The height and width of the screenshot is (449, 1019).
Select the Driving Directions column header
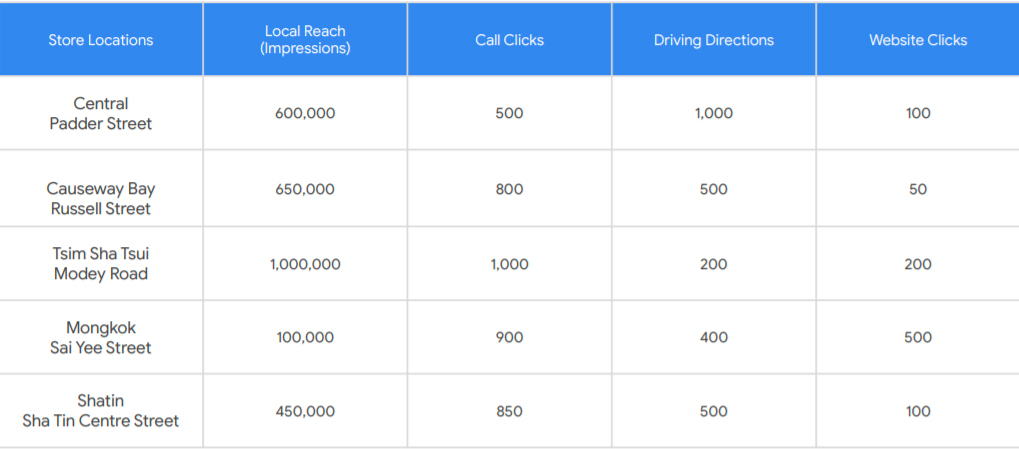click(x=714, y=40)
